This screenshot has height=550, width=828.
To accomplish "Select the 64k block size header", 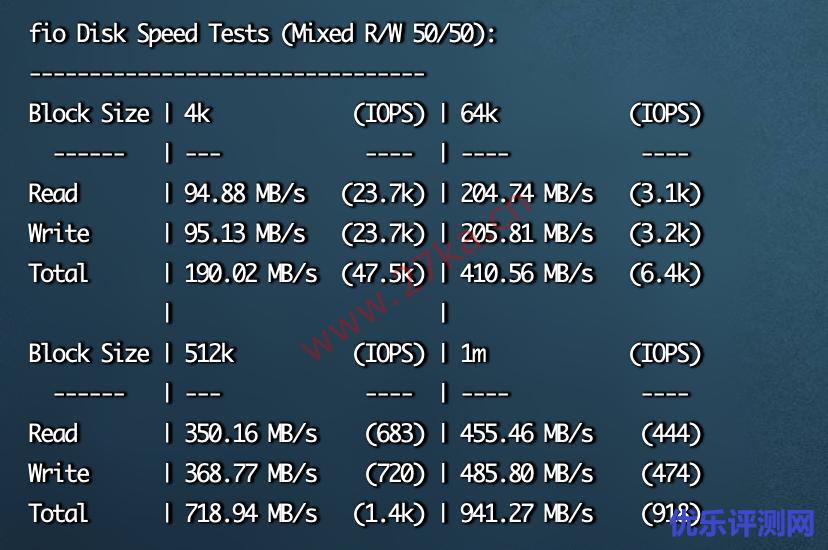I will click(479, 114).
